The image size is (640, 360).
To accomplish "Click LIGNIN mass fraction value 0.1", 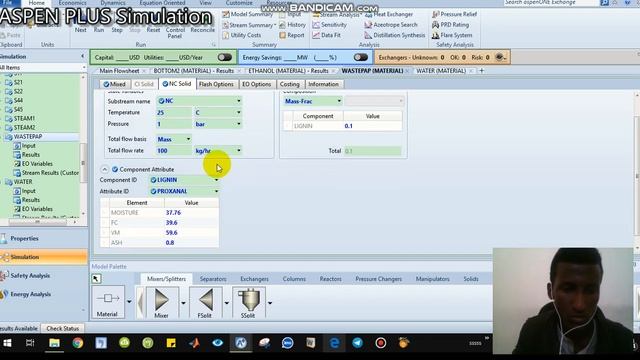I will click(372, 126).
